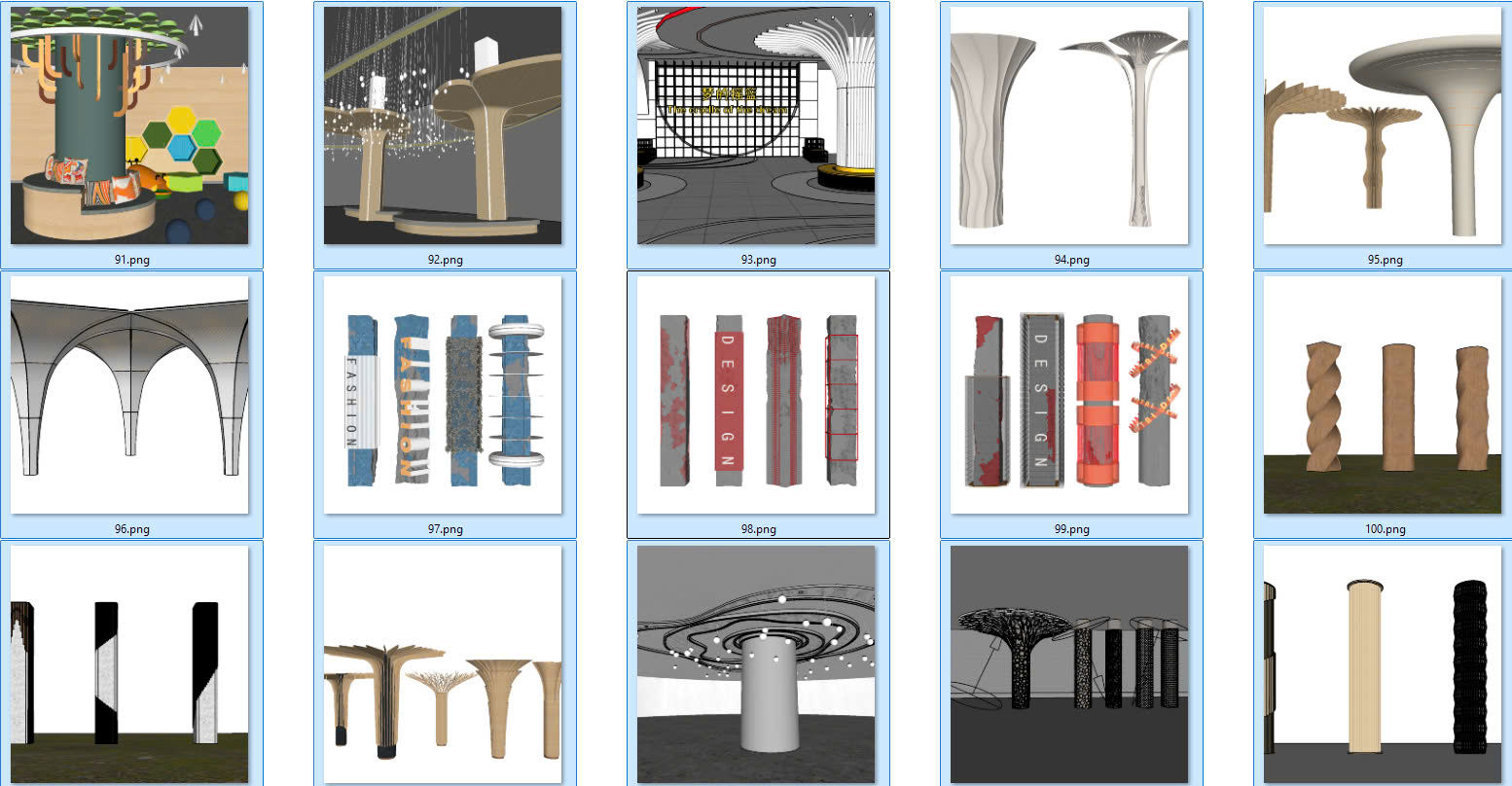Select the 93.png grid wall interior thumbnail
The image size is (1512, 786).
(x=756, y=125)
